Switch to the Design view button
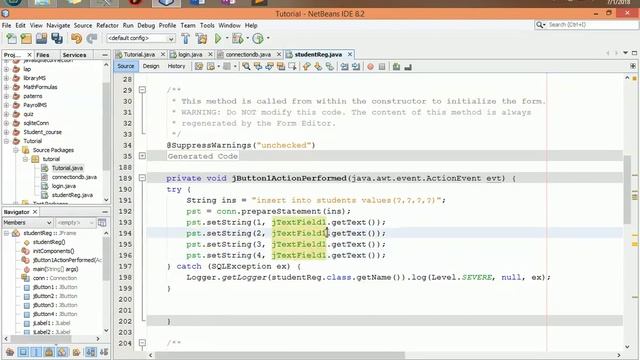The width and height of the screenshot is (640, 360). 151,66
